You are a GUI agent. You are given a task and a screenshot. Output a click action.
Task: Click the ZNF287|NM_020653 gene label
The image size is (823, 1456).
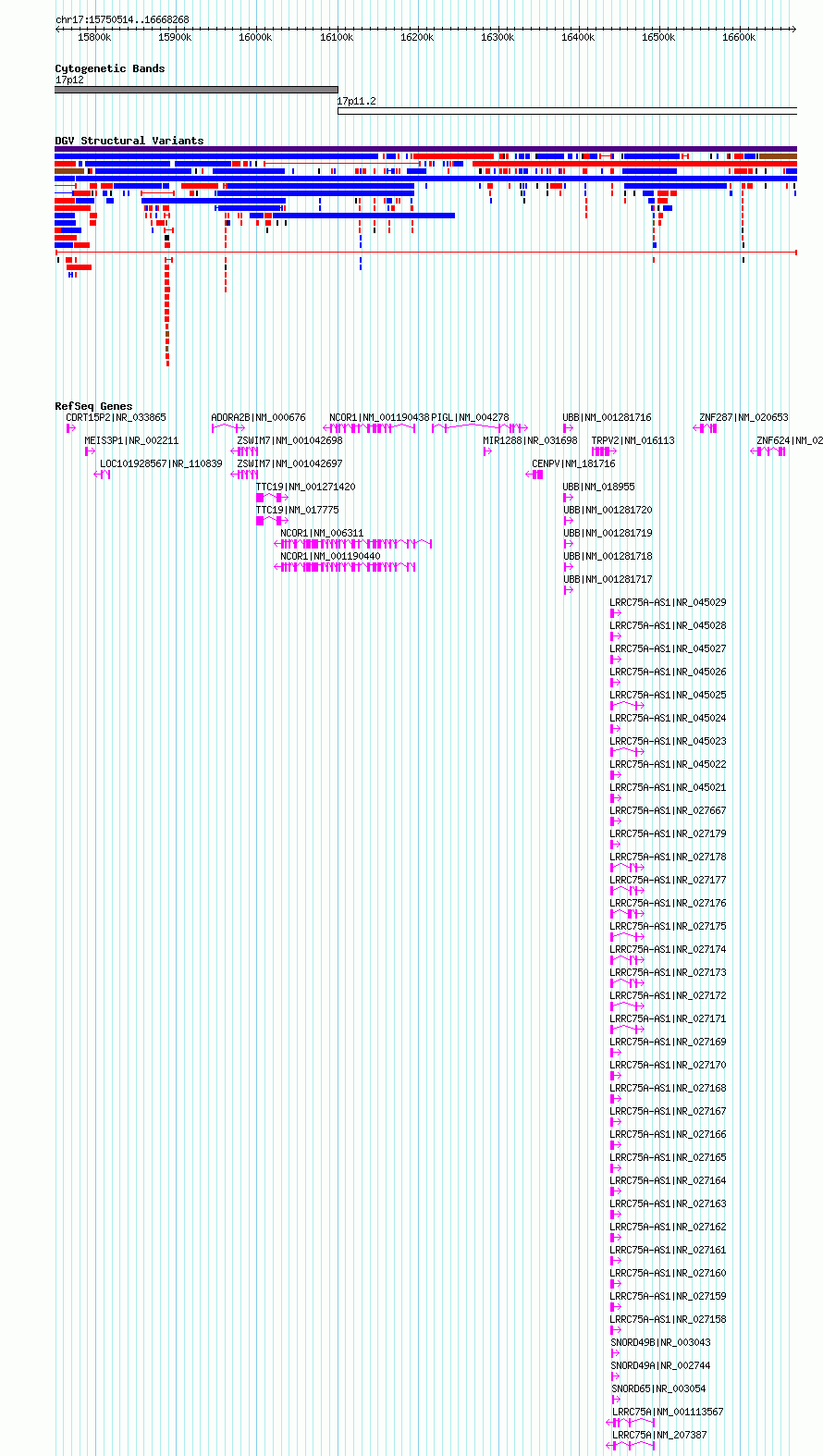pos(743,417)
